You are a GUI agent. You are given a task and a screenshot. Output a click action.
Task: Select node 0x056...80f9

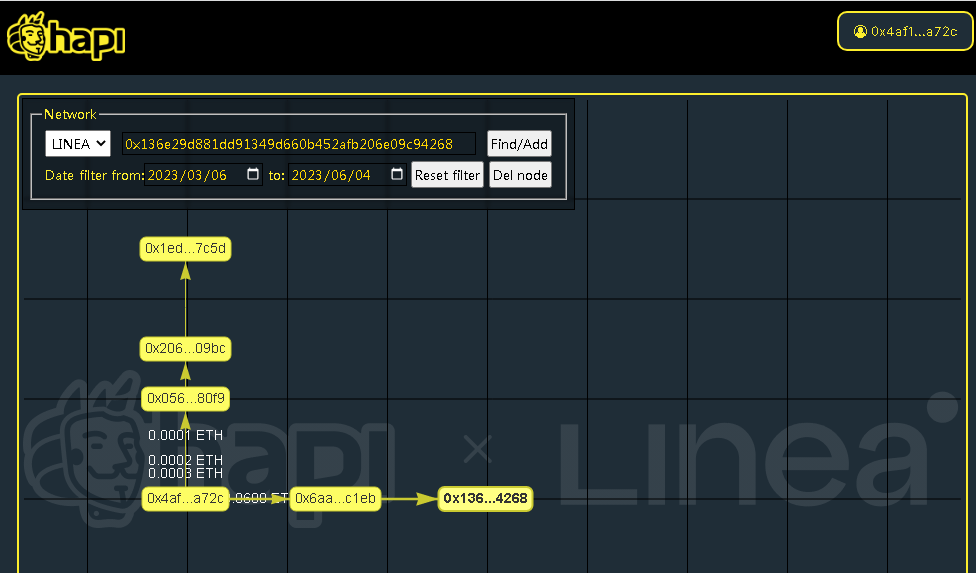point(185,399)
